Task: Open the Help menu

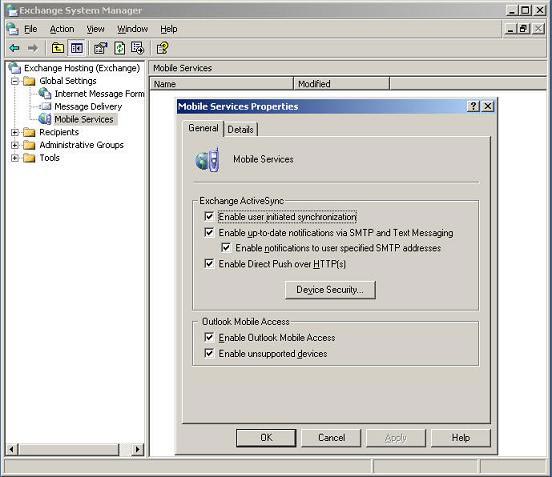Action: click(x=169, y=29)
